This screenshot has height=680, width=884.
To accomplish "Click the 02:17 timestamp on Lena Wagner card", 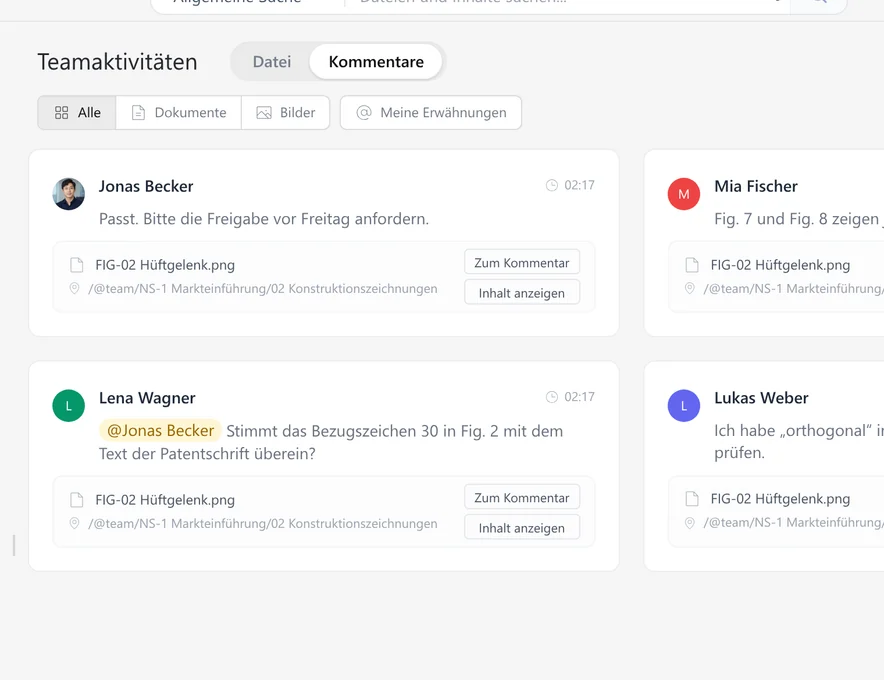I will 580,397.
